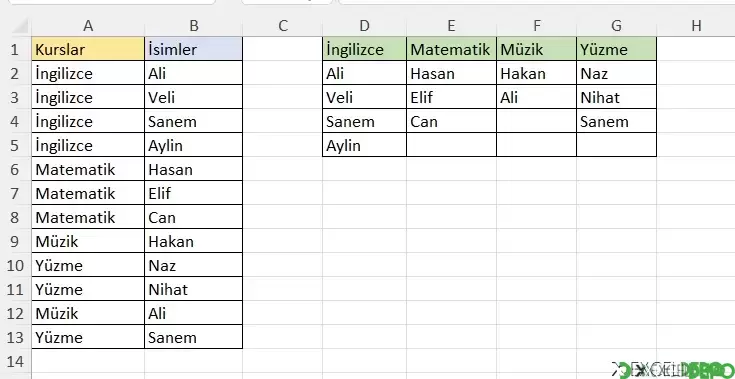Select row 5 header
This screenshot has width=735, height=379.
[x=15, y=145]
